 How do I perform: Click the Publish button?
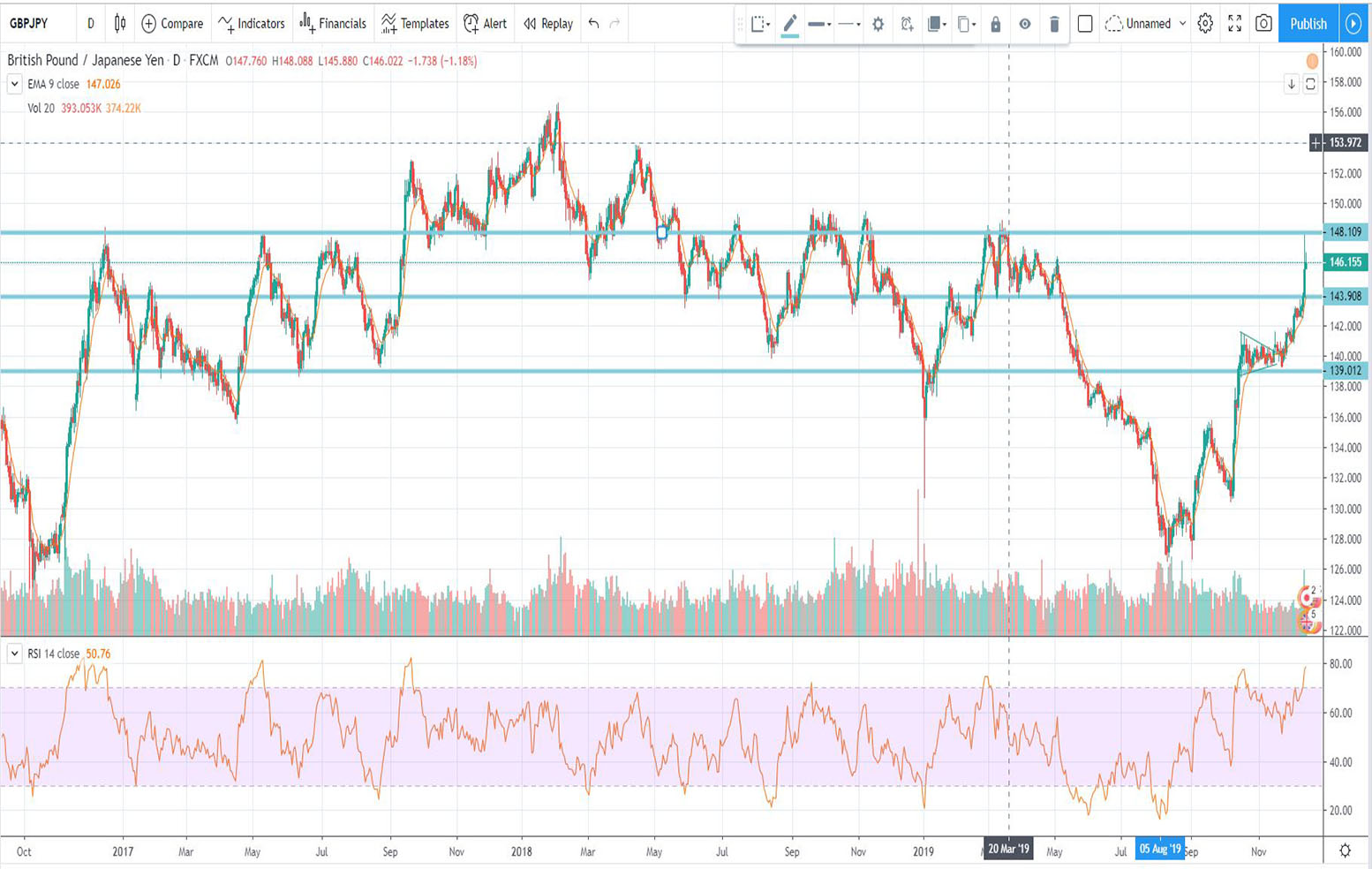coord(1307,24)
